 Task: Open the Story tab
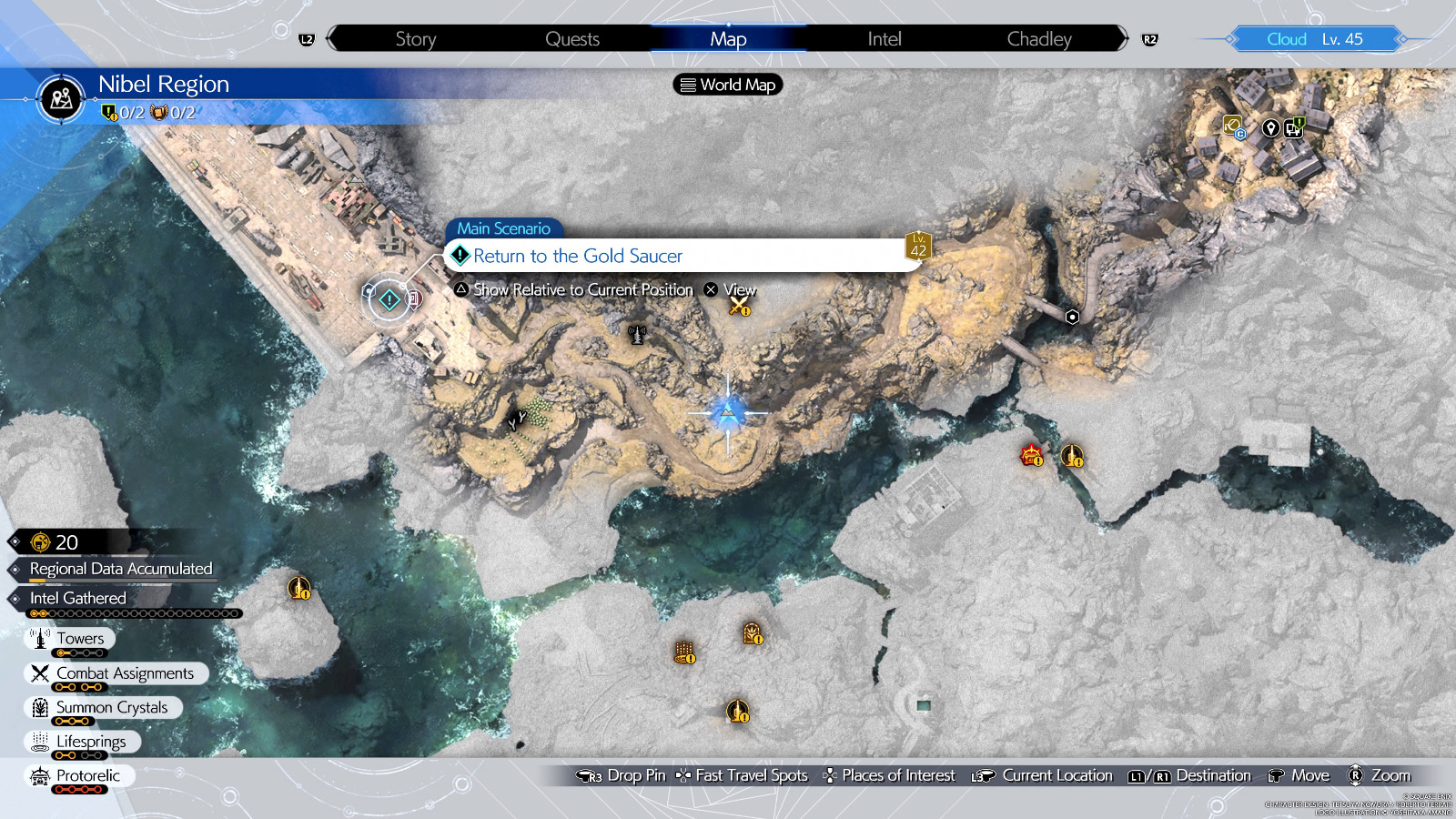coord(415,39)
